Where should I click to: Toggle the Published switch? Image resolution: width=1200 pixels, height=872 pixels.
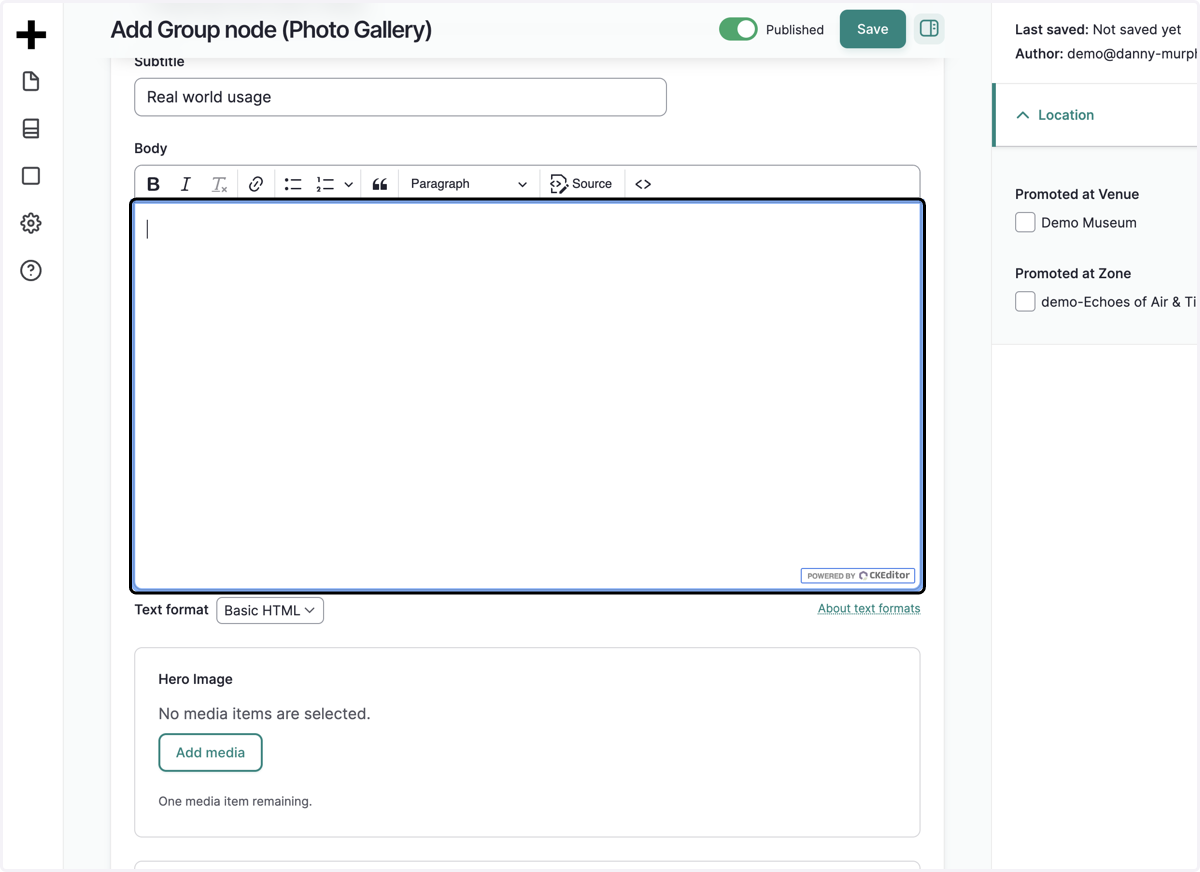point(738,29)
